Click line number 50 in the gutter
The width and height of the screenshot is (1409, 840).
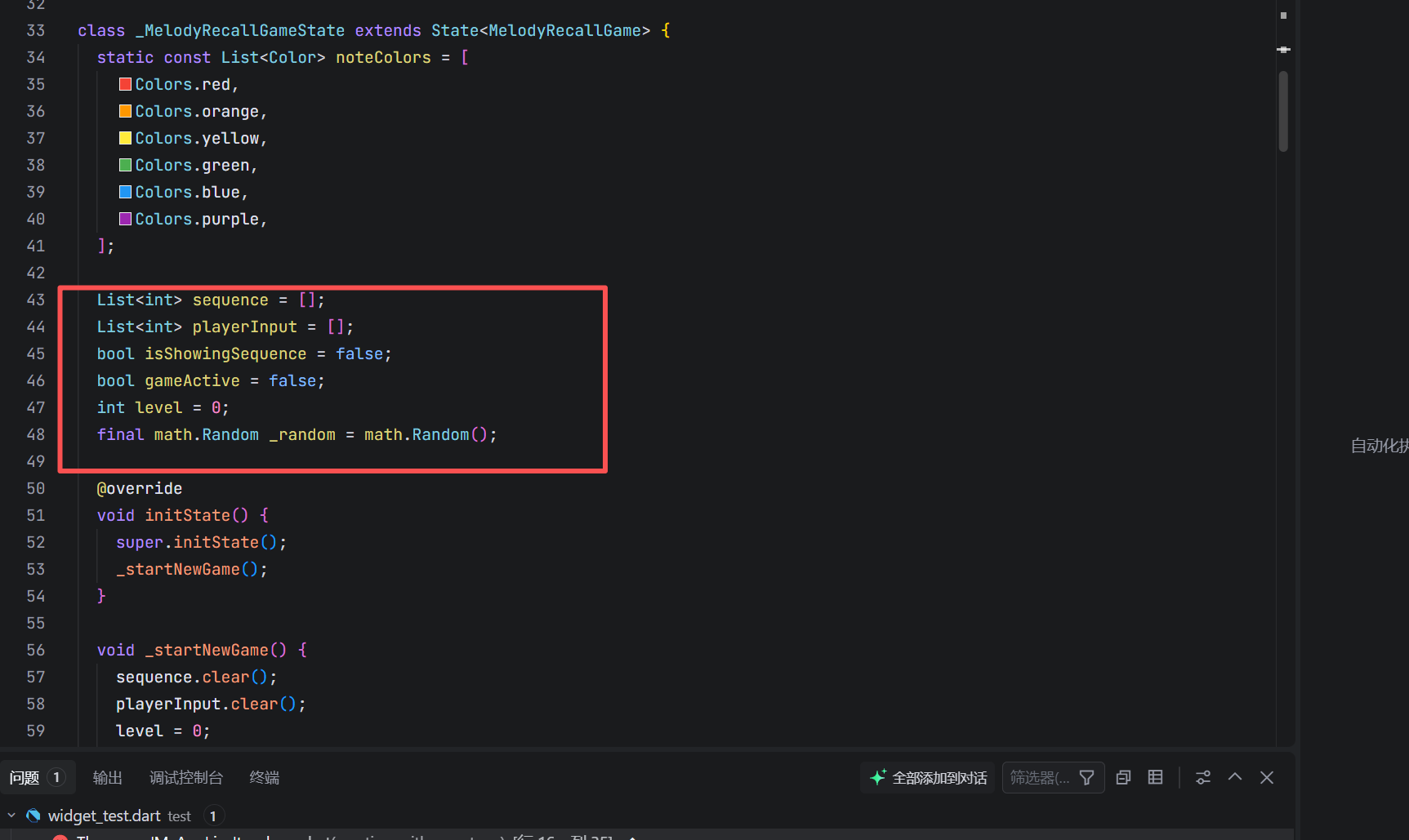coord(36,488)
